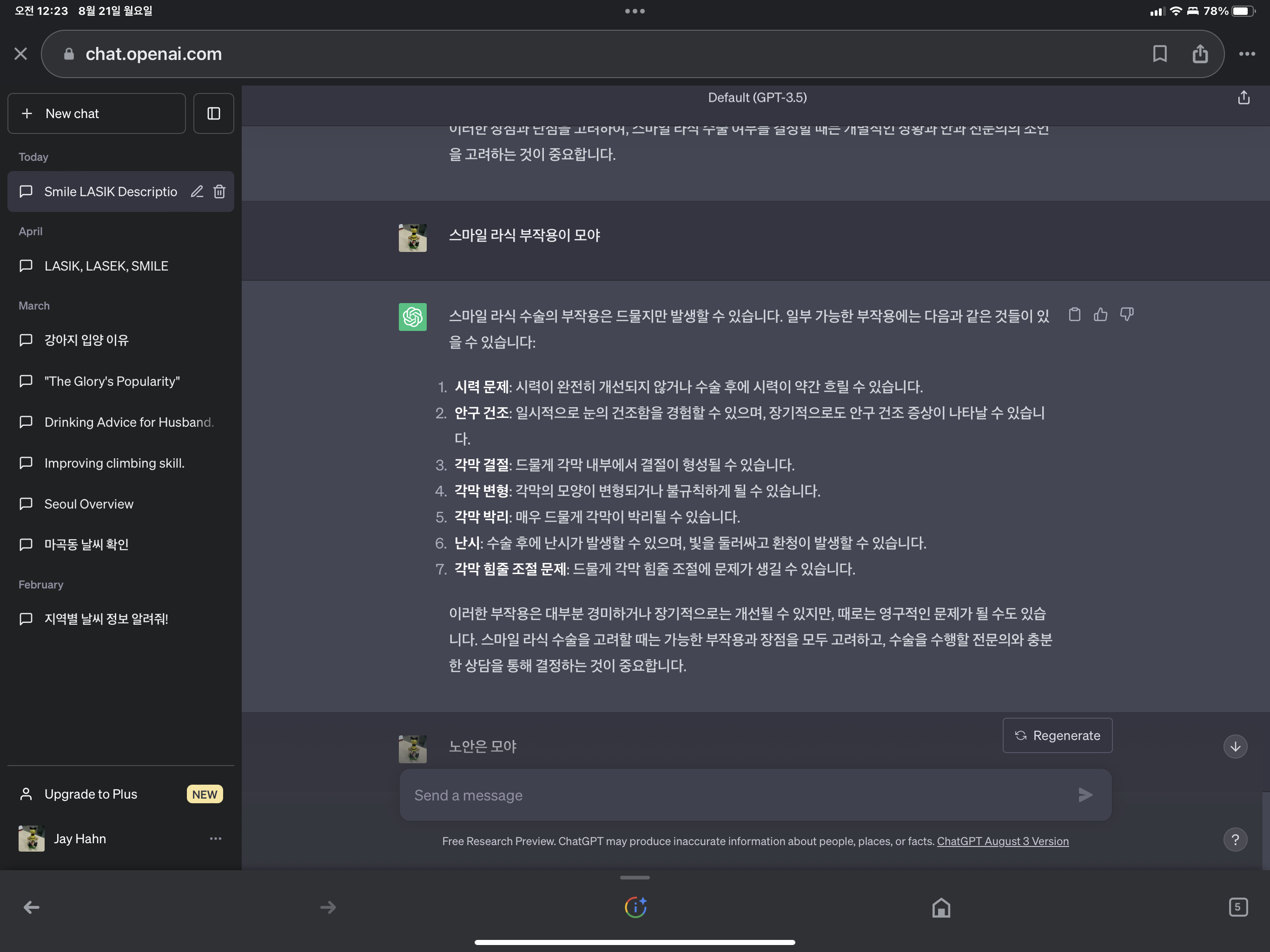Open the browser tabs counter showing 5
This screenshot has width=1270, height=952.
point(1238,907)
